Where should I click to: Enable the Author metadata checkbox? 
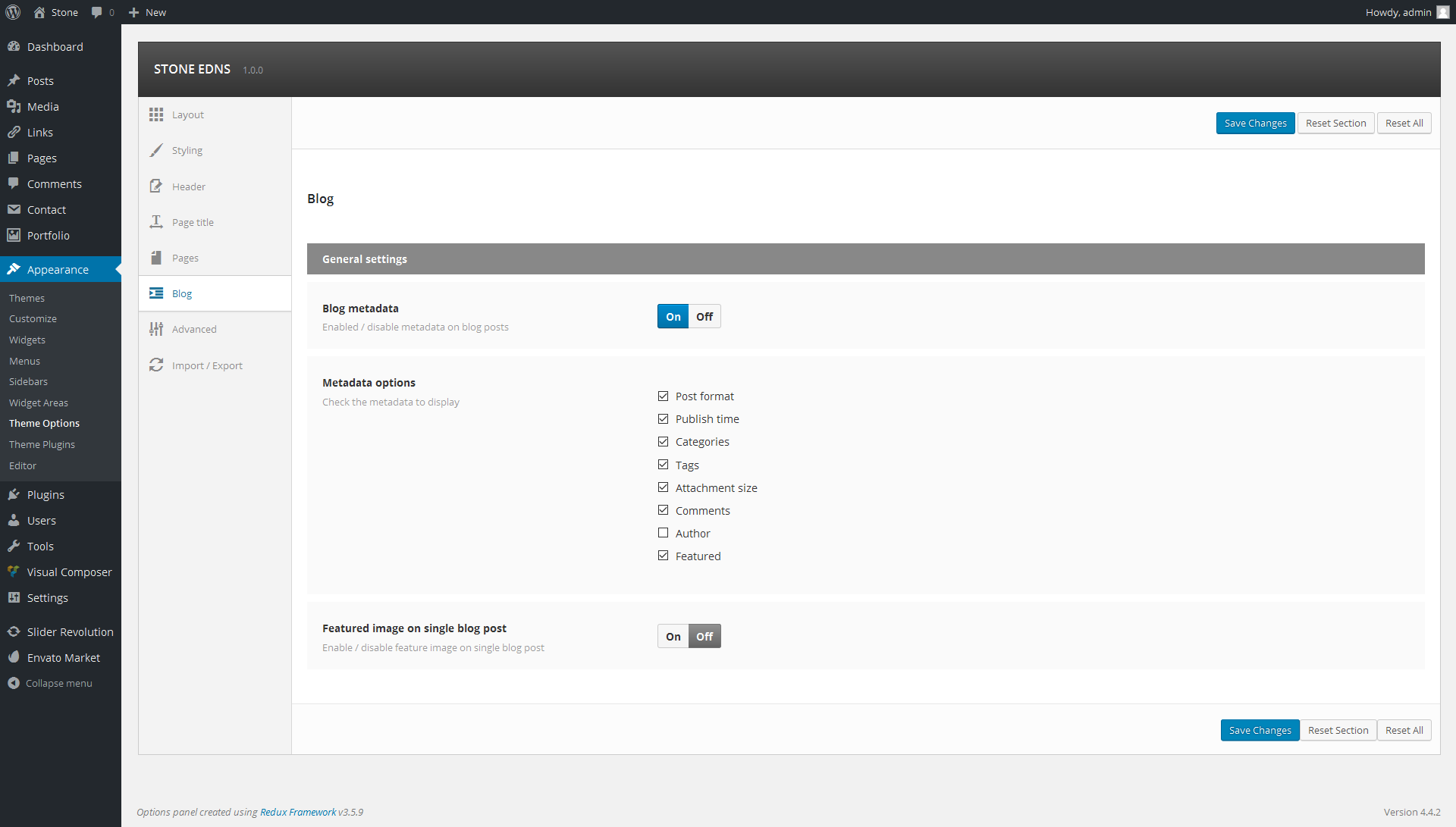[x=664, y=533]
